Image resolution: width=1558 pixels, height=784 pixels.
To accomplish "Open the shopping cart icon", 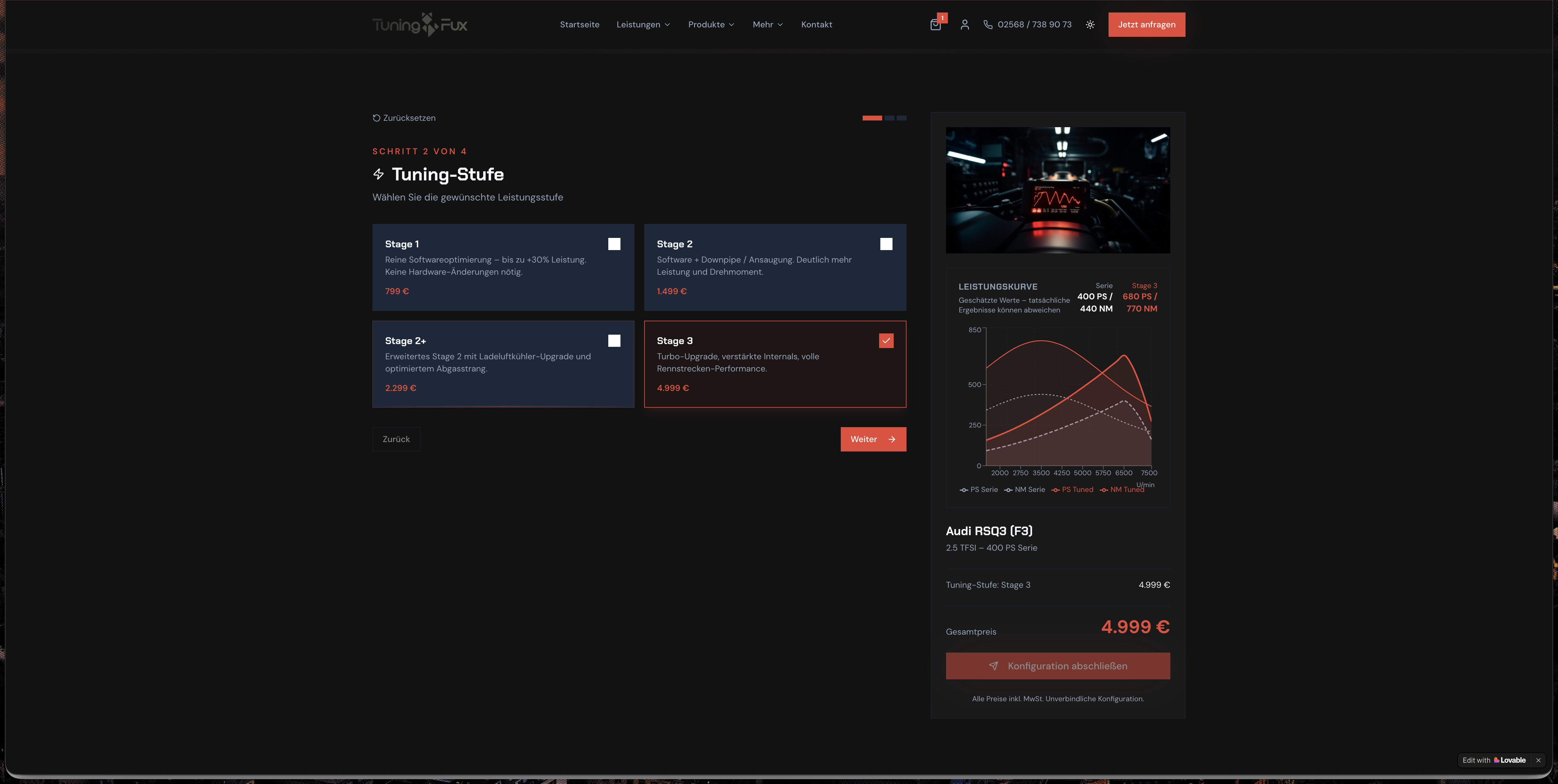I will tap(935, 25).
